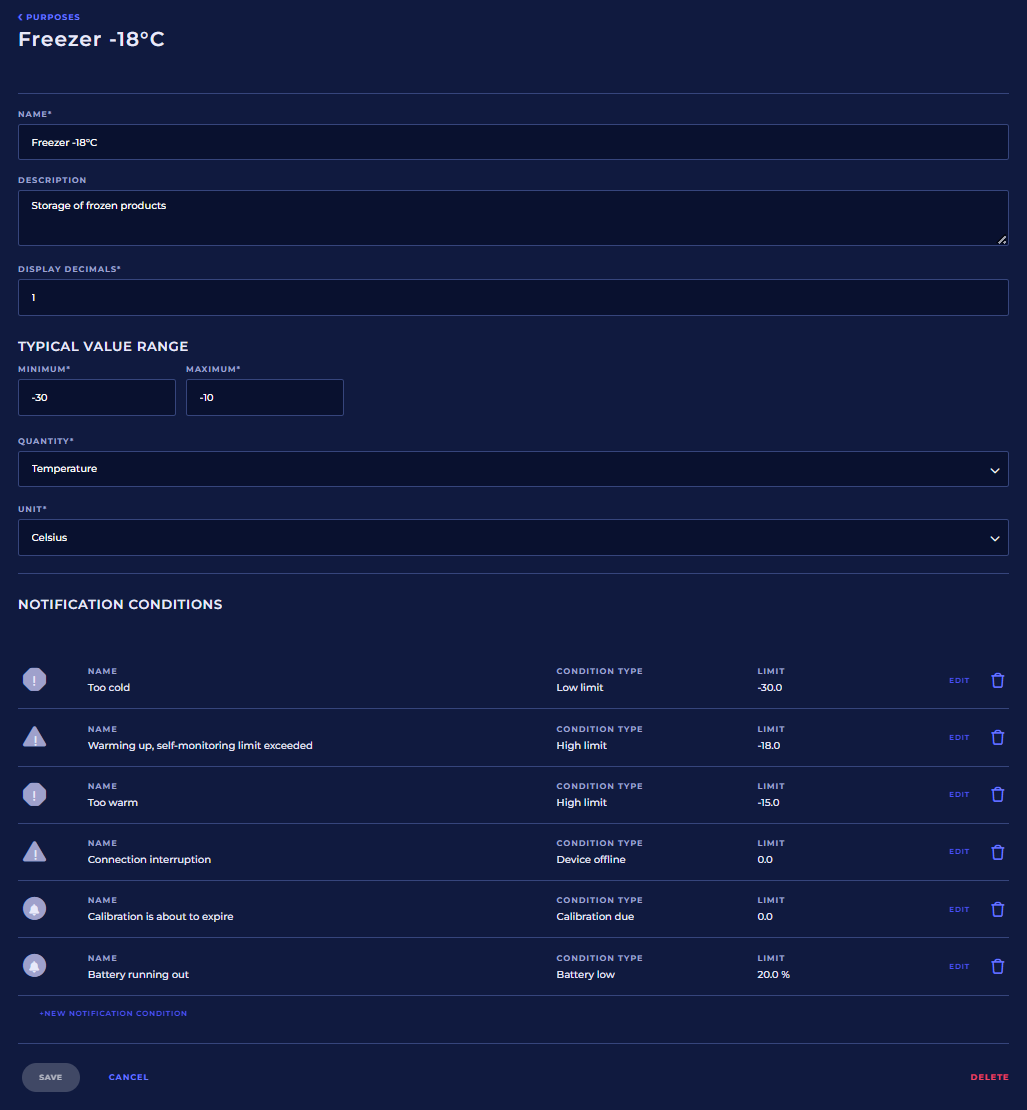Cancel editing the purpose

coord(128,1077)
